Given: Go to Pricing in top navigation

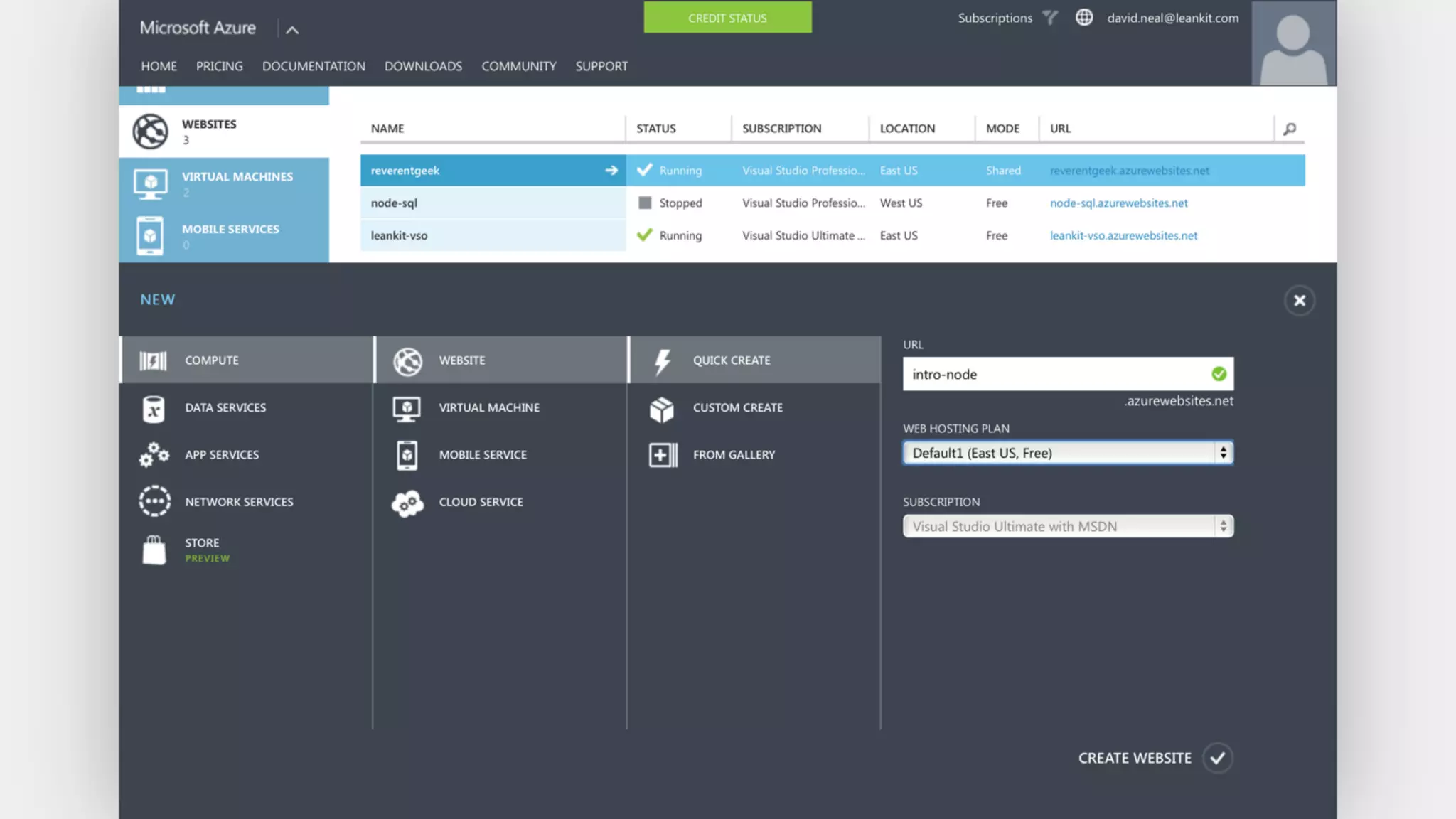Looking at the screenshot, I should pos(219,66).
